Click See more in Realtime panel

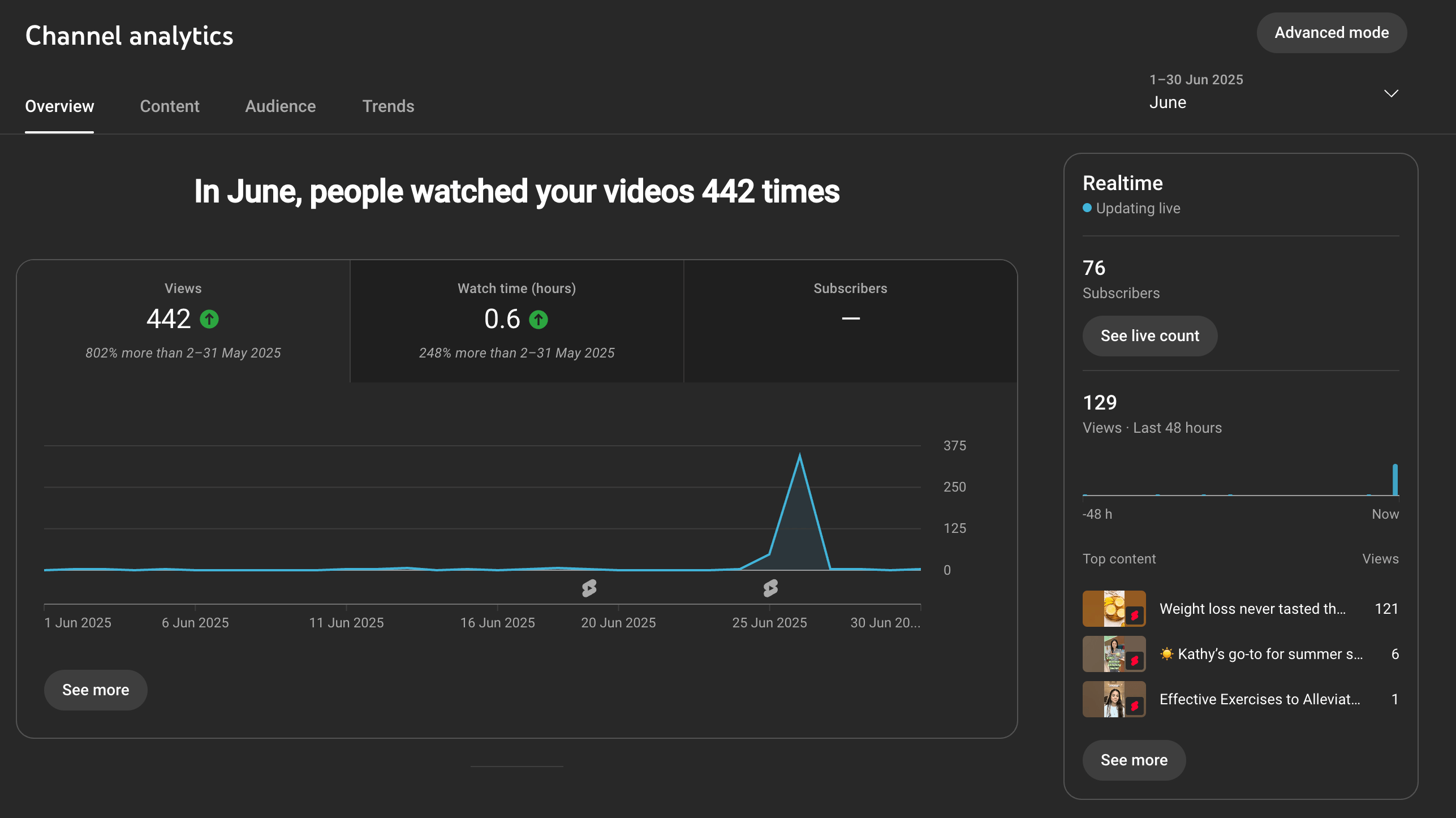coord(1134,760)
